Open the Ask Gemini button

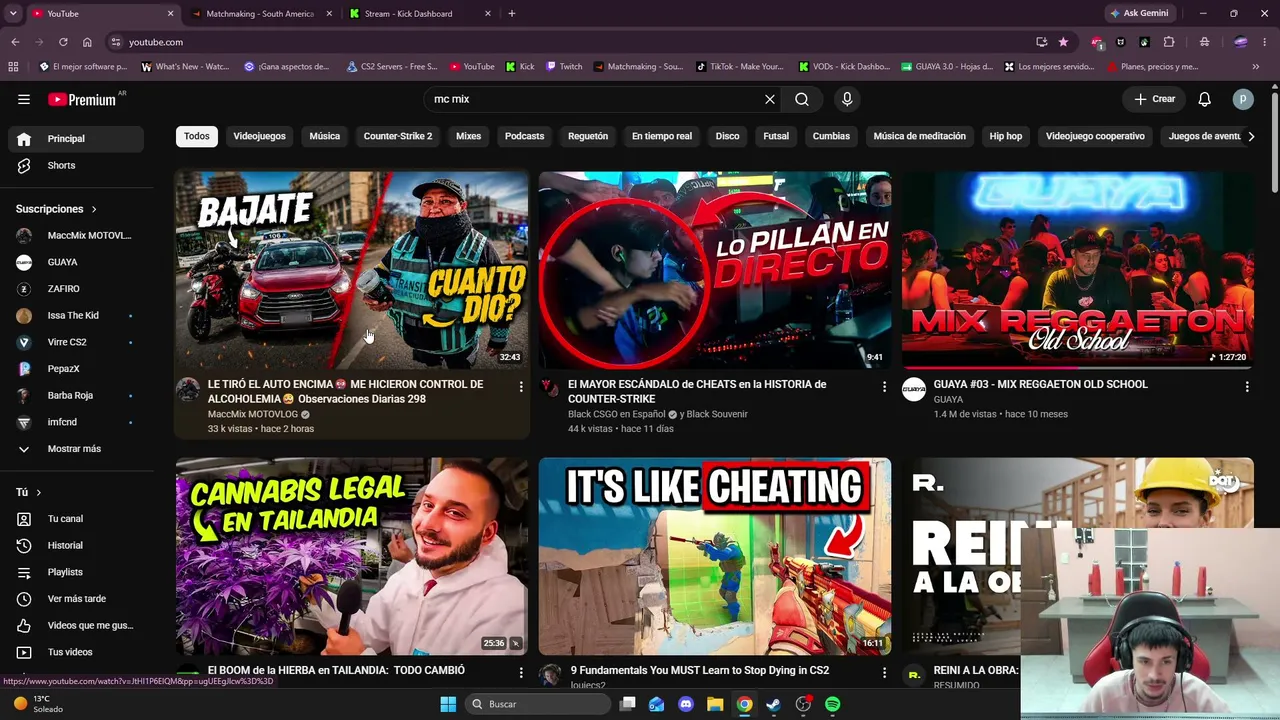pos(1139,14)
